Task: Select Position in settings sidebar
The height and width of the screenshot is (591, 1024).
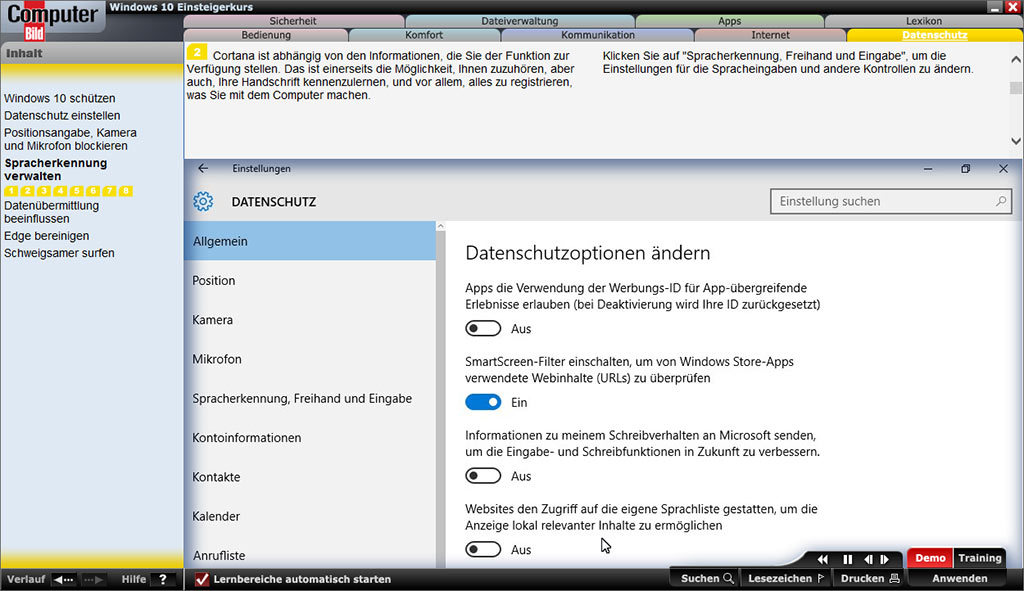Action: tap(310, 280)
